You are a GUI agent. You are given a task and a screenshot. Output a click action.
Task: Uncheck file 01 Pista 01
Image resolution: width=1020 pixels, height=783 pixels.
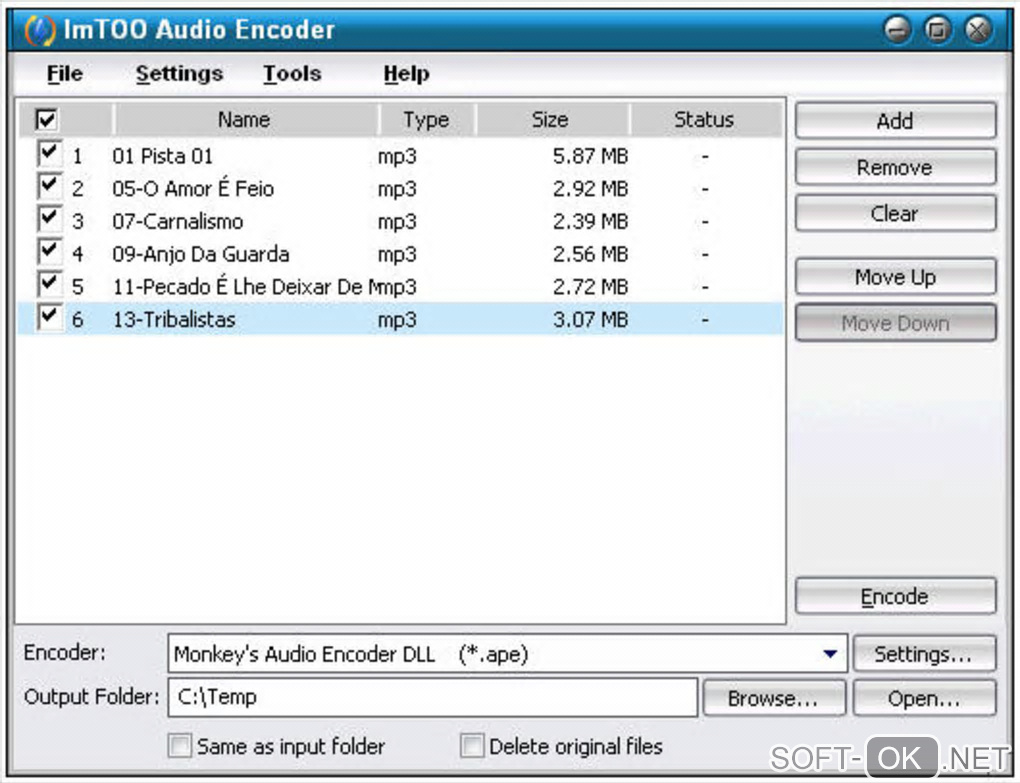[49, 153]
